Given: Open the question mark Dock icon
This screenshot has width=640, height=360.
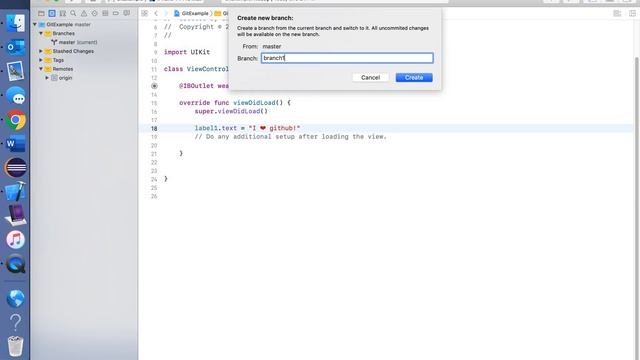Looking at the screenshot, I should coord(16,322).
